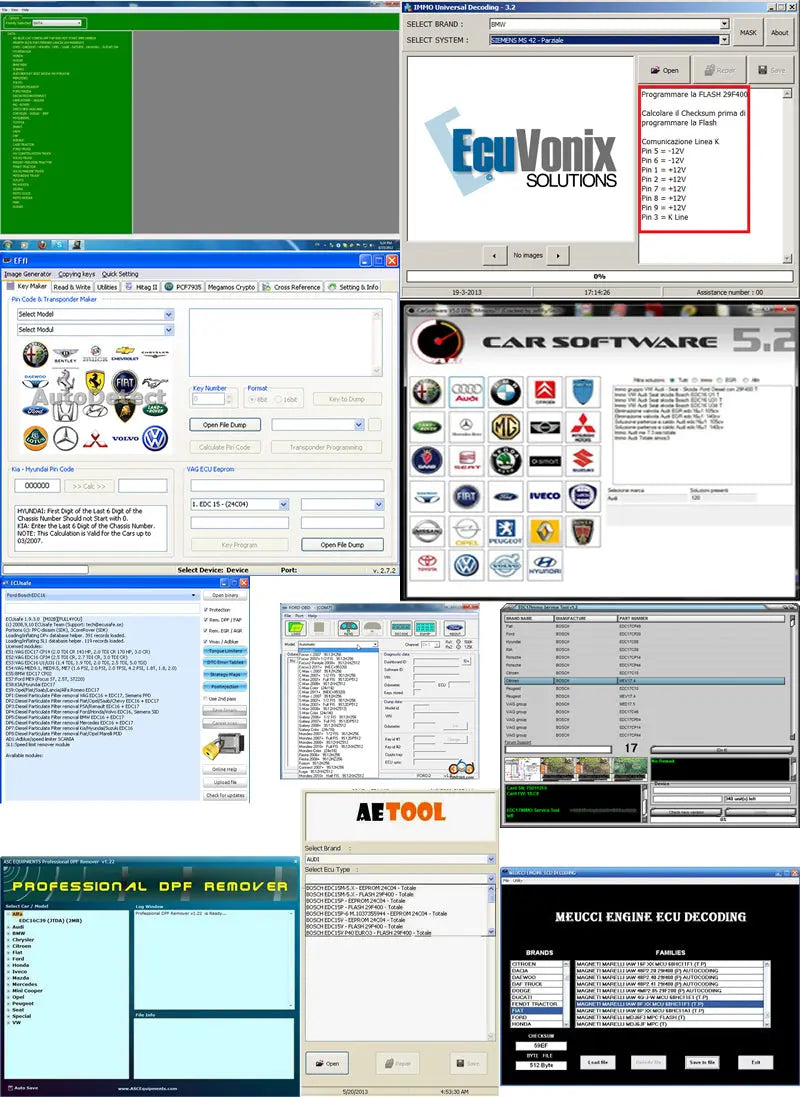The image size is (800, 1097).
Task: Enable the Rem. DPF / FAP checkbox
Action: click(x=206, y=620)
